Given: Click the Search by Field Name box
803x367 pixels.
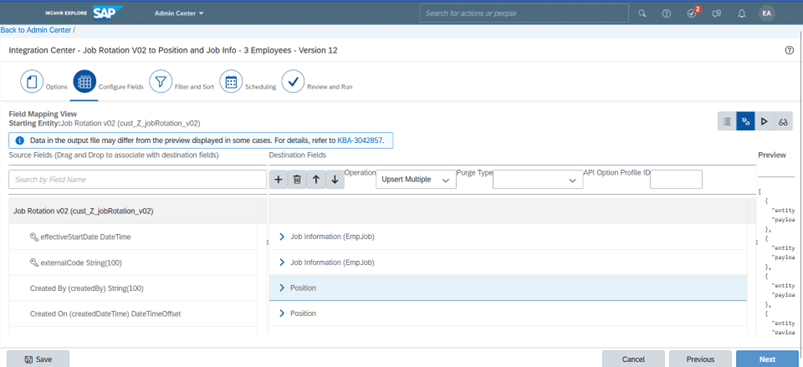Looking at the screenshot, I should [x=138, y=180].
